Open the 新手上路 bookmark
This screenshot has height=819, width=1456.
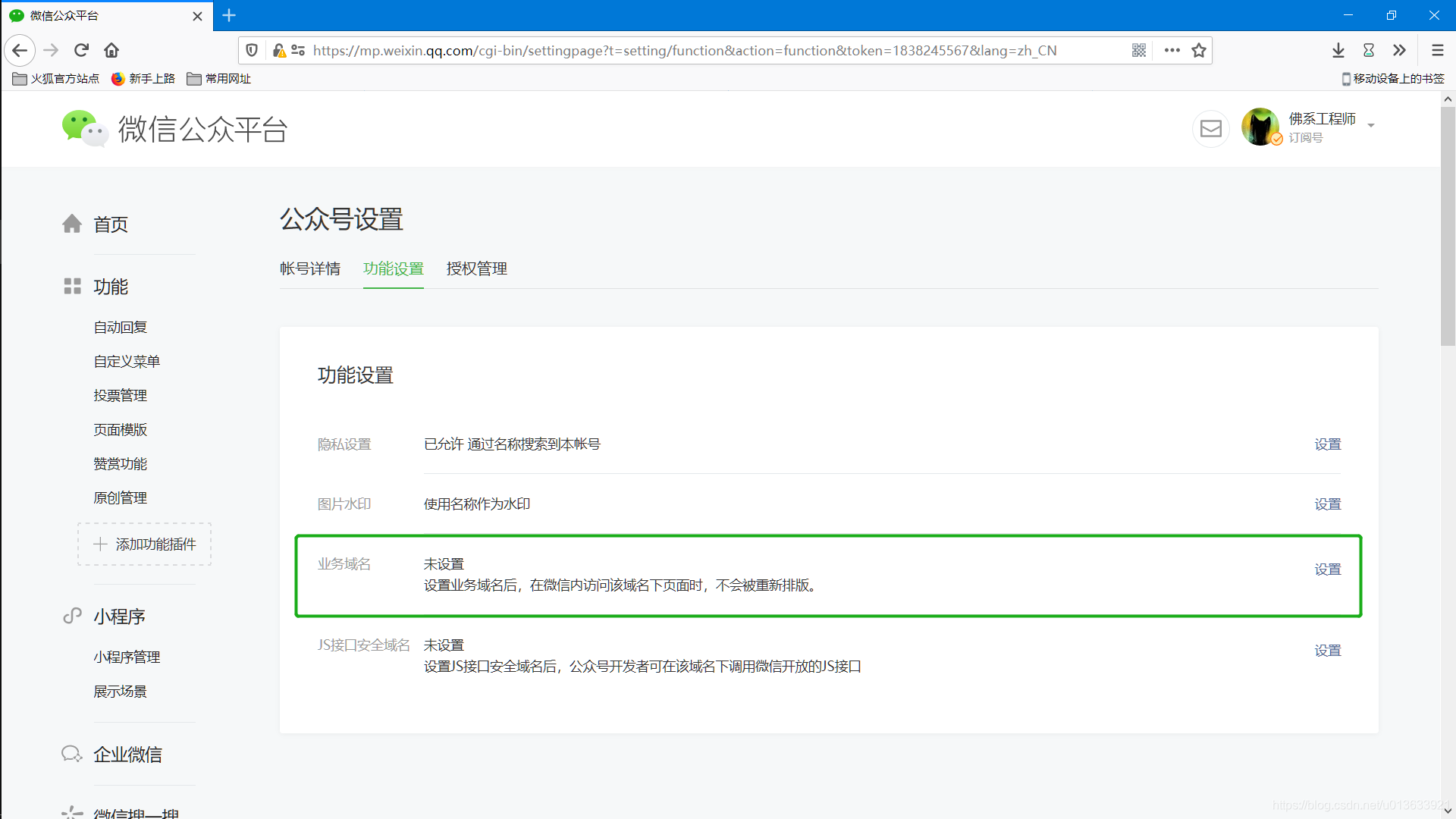(143, 78)
